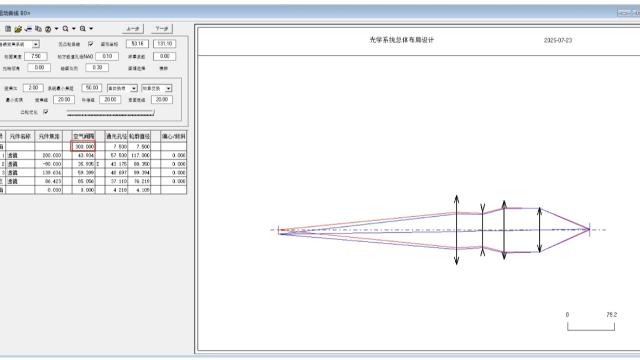This screenshot has width=640, height=360.
Task: Click the horizontal slider beside 凸轮优化 checkbox
Action: (111, 113)
